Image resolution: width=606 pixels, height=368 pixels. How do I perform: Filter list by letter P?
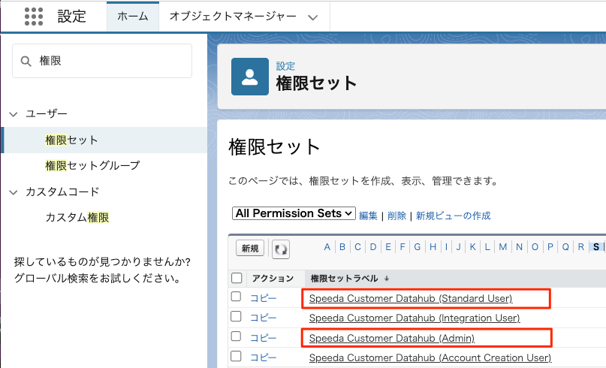[x=550, y=247]
